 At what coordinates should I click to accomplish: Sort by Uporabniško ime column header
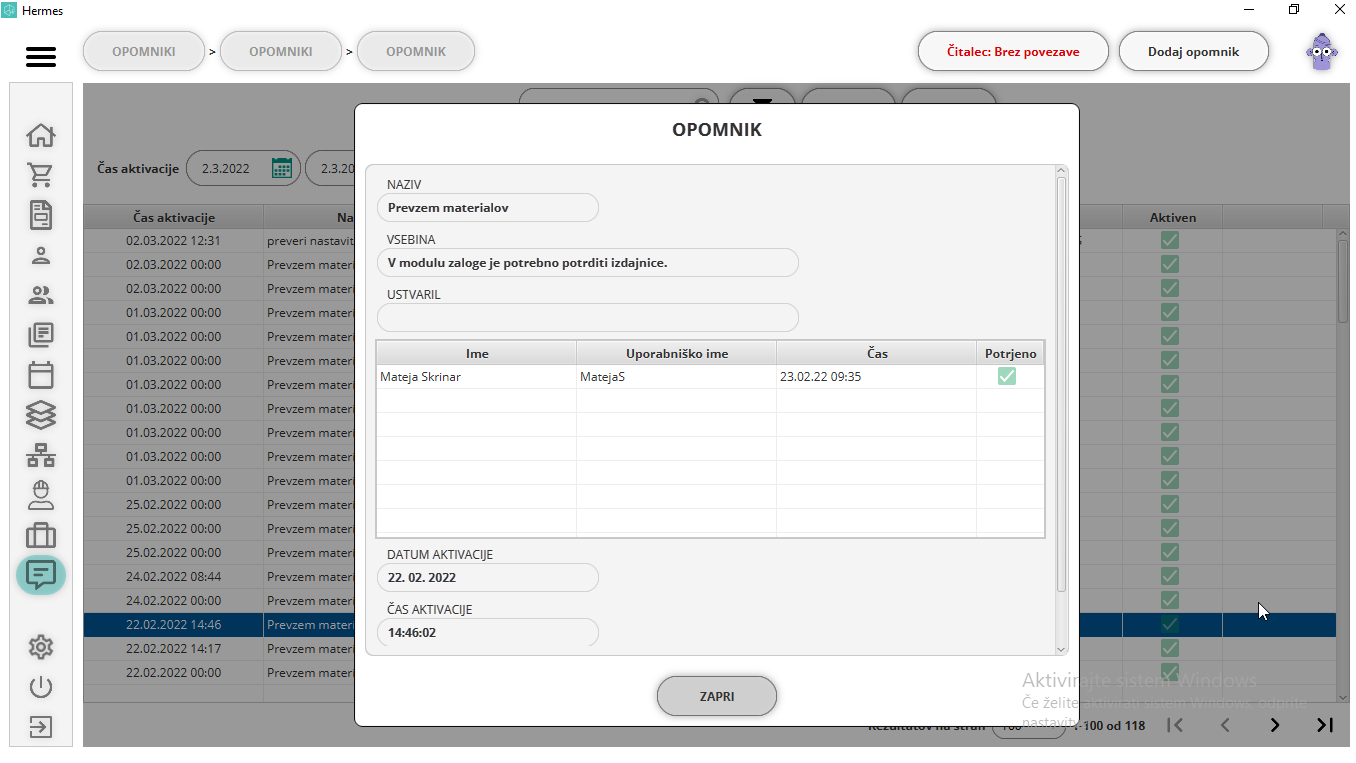click(677, 353)
